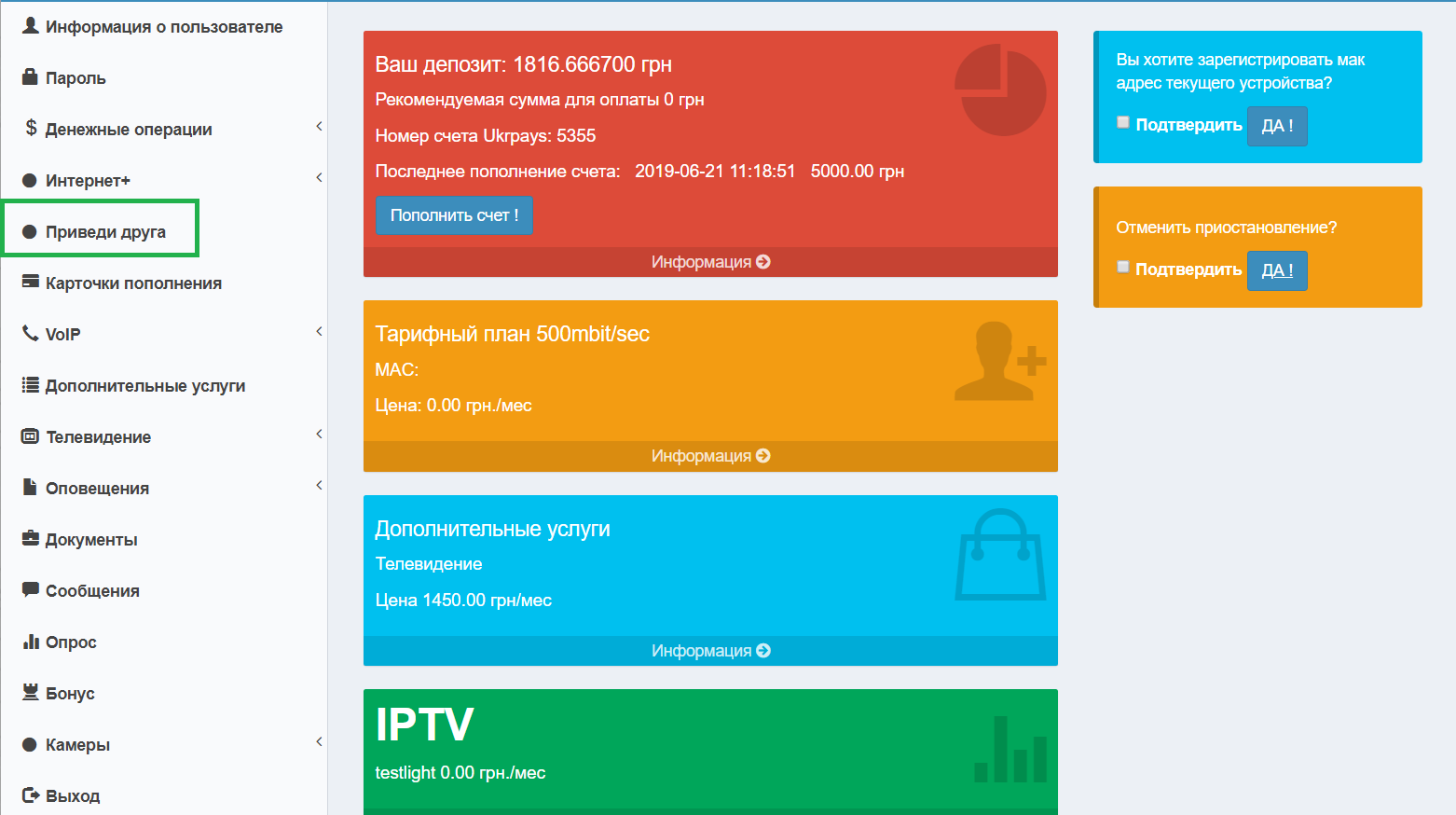Open Карточки пополнения in the sidebar
This screenshot has height=815, width=1456.
pyautogui.click(x=133, y=283)
